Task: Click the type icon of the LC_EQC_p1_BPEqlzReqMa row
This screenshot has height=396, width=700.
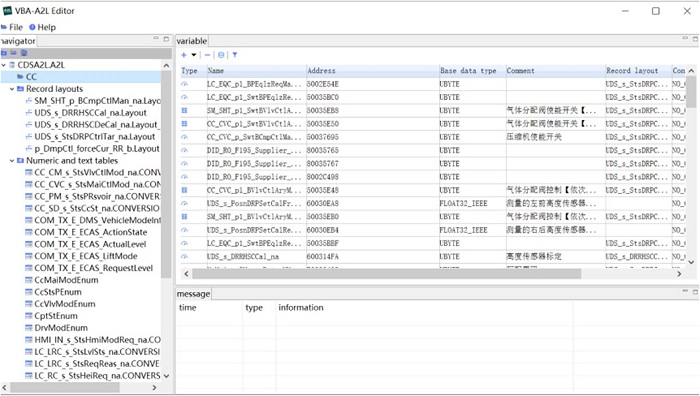Action: (x=184, y=84)
